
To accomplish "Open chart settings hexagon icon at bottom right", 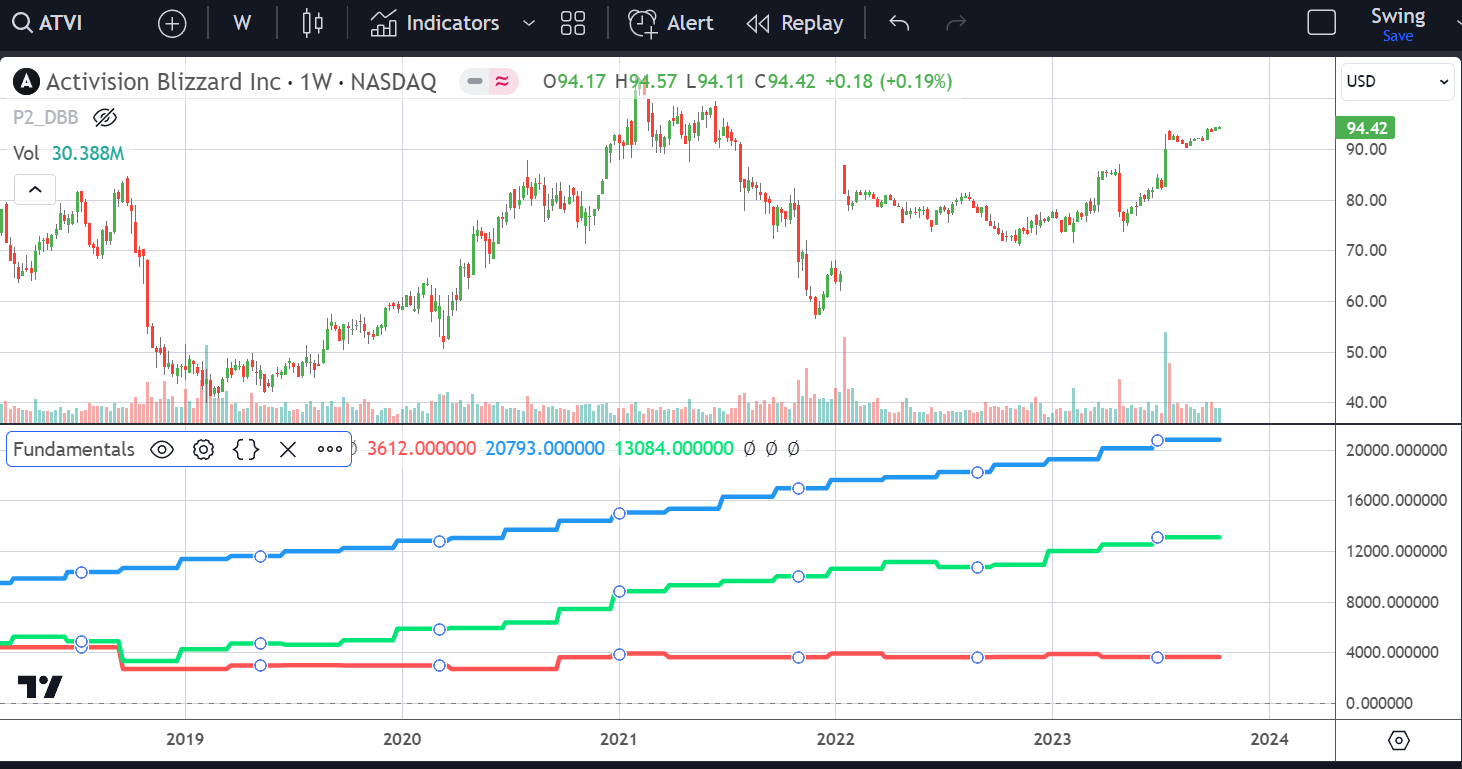I will [1399, 740].
